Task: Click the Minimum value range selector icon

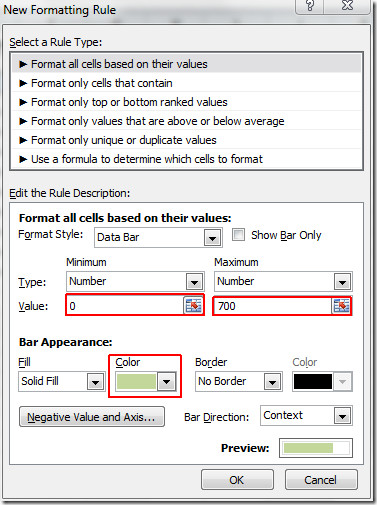Action: pyautogui.click(x=193, y=305)
